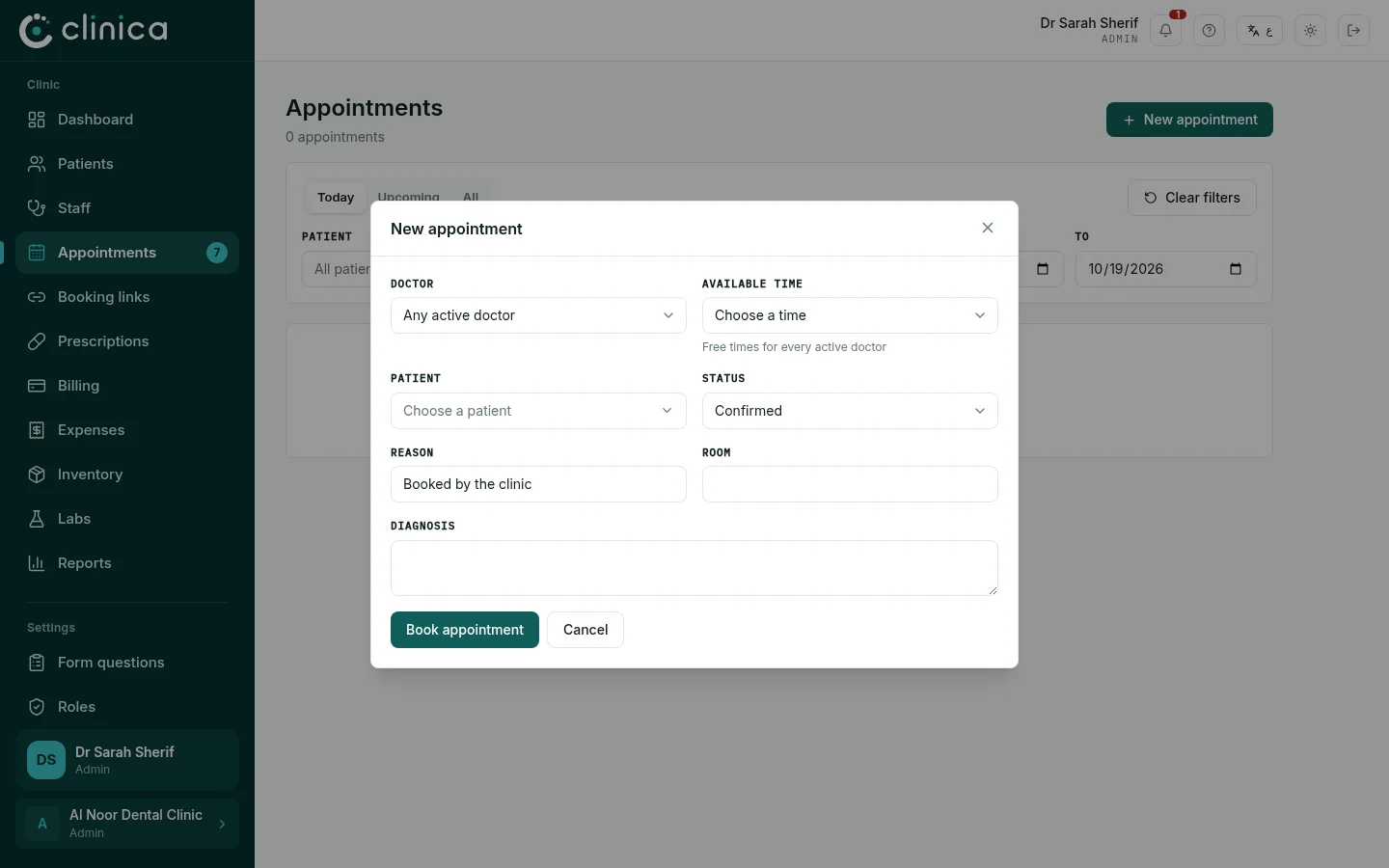Open the Status Confirmed dropdown

(850, 411)
